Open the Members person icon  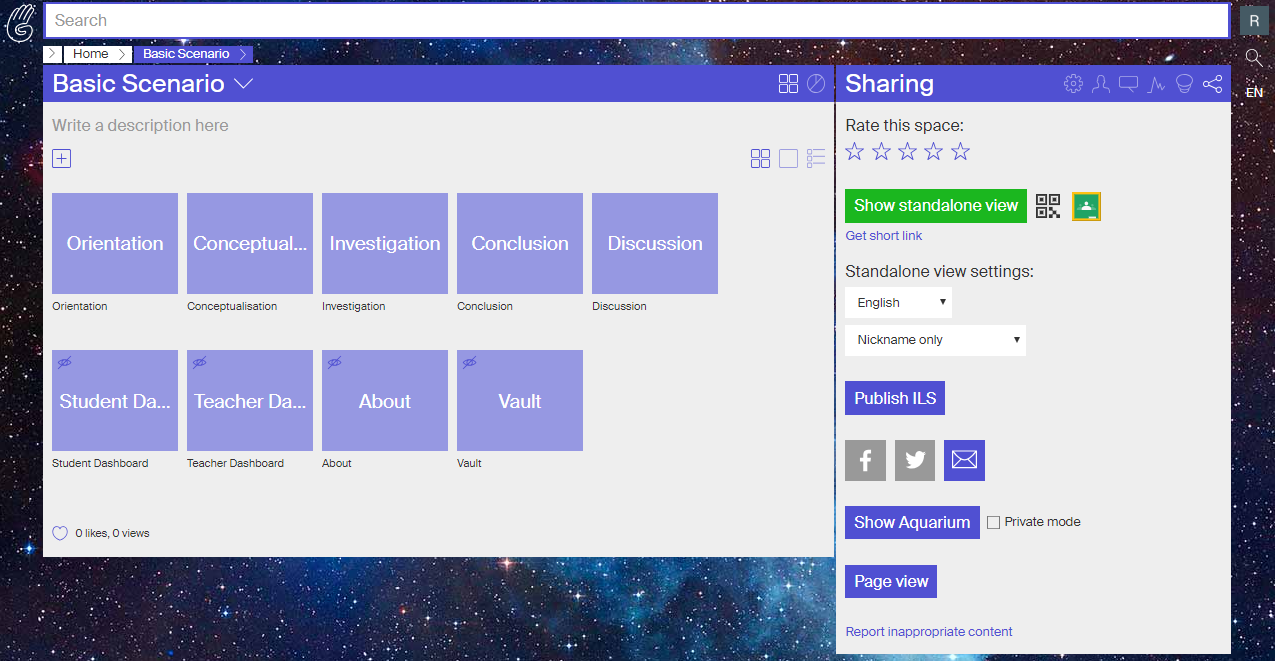1101,84
